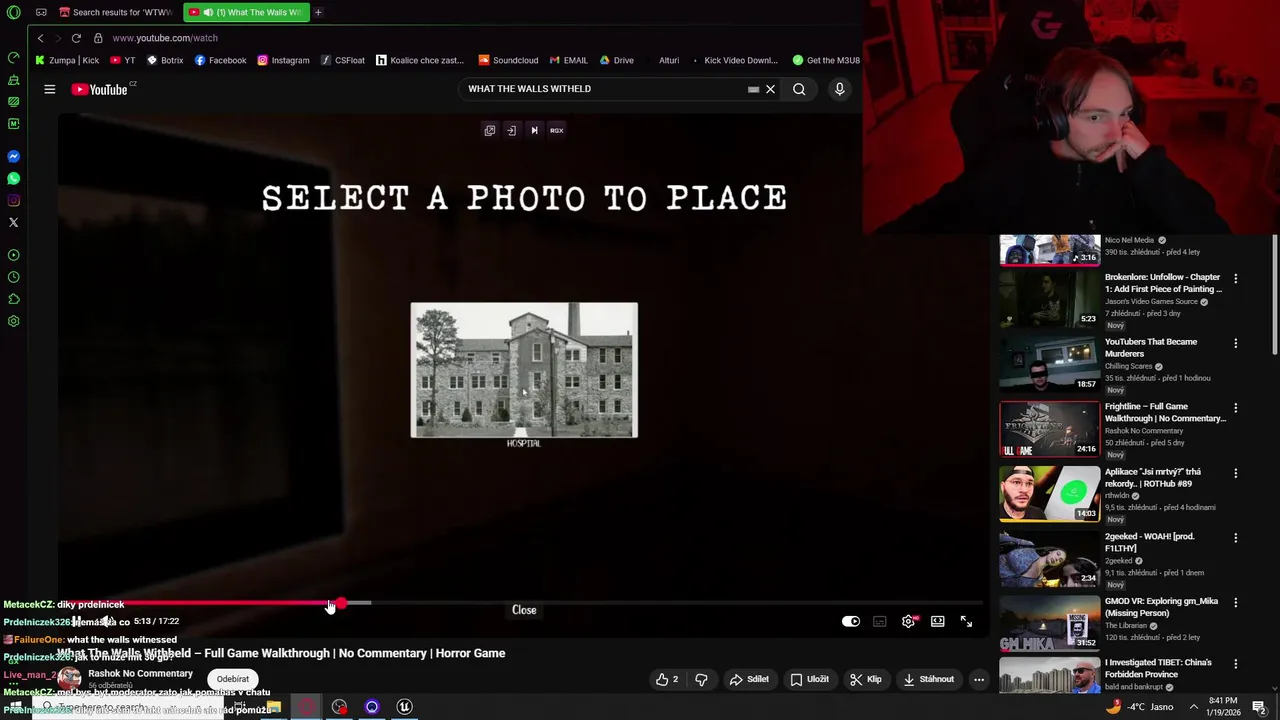
Task: Click the RGX overlay button
Action: [x=557, y=130]
